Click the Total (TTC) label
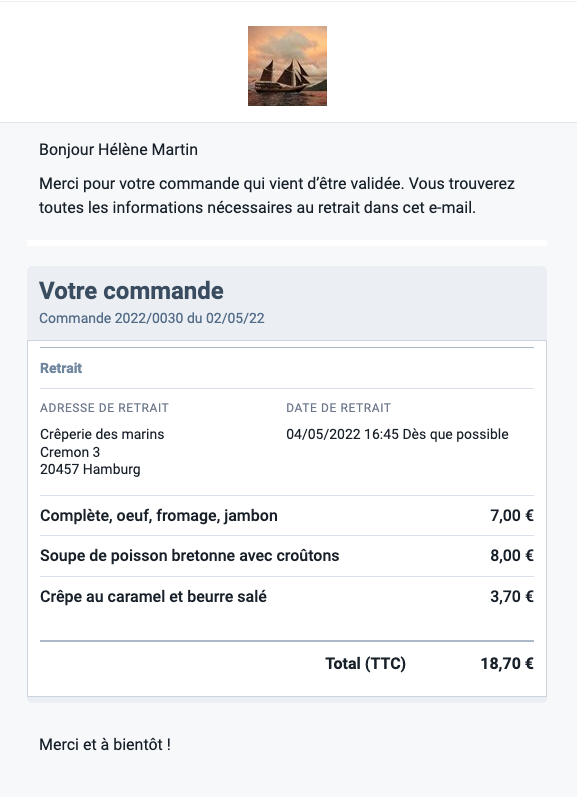Screen dimensions: 577x797 click(x=366, y=663)
